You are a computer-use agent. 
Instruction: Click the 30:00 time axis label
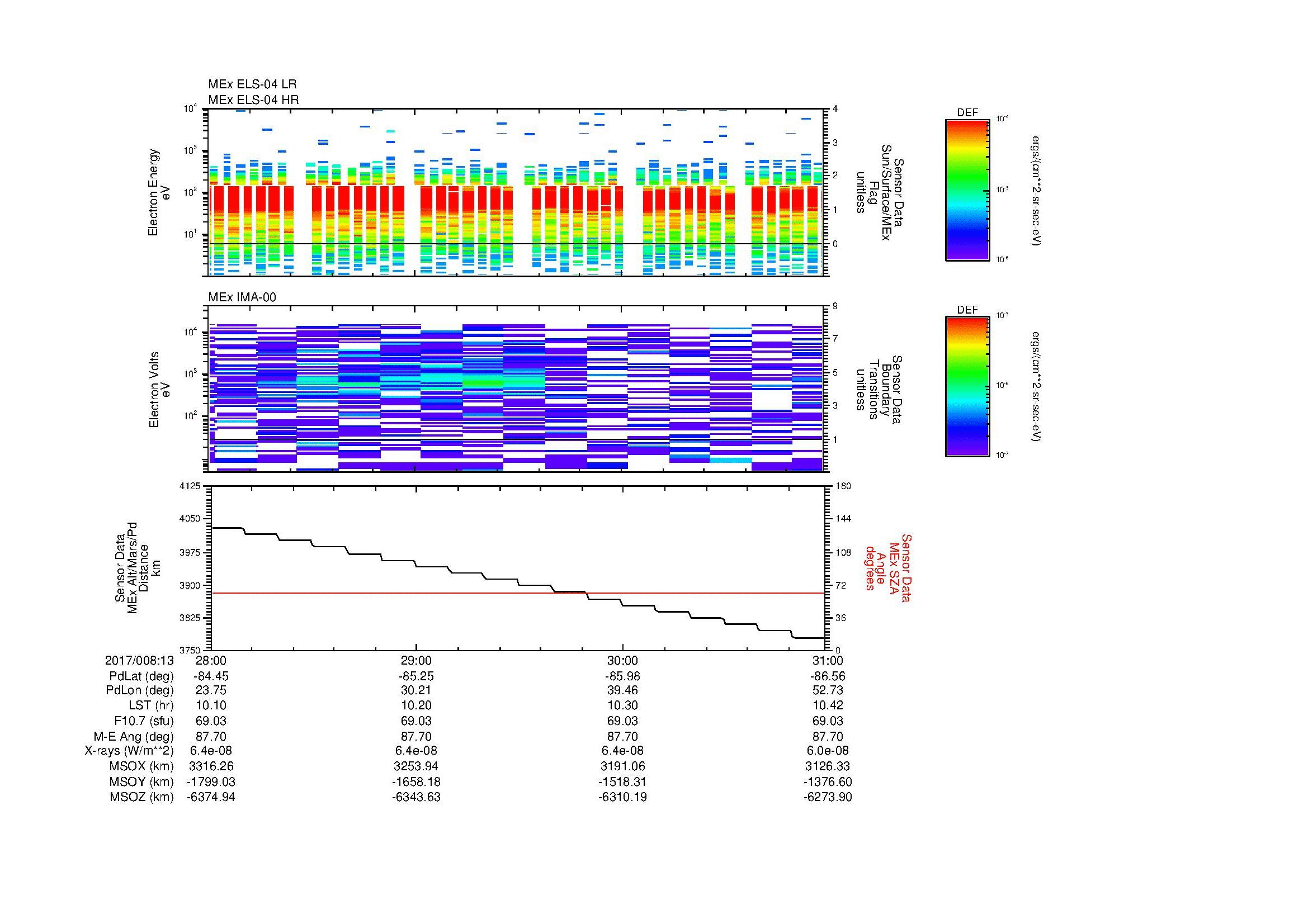622,660
